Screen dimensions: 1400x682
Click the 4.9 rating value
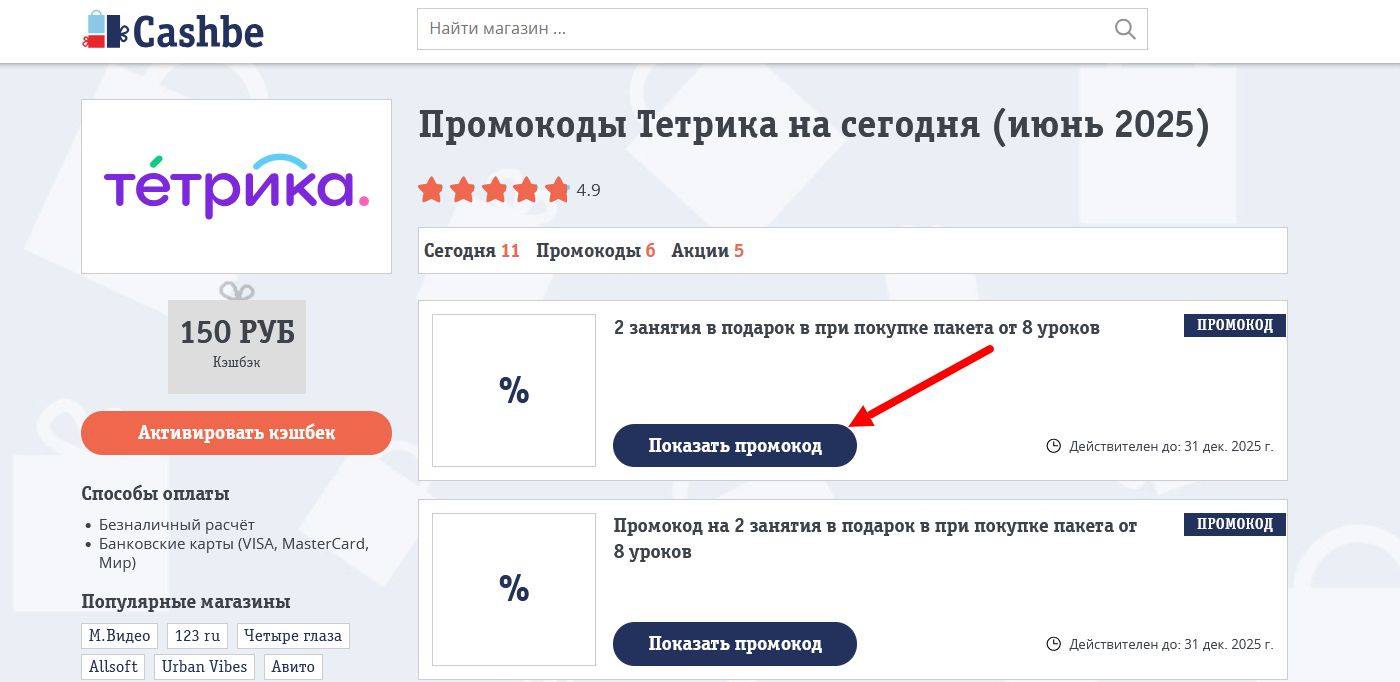click(589, 190)
